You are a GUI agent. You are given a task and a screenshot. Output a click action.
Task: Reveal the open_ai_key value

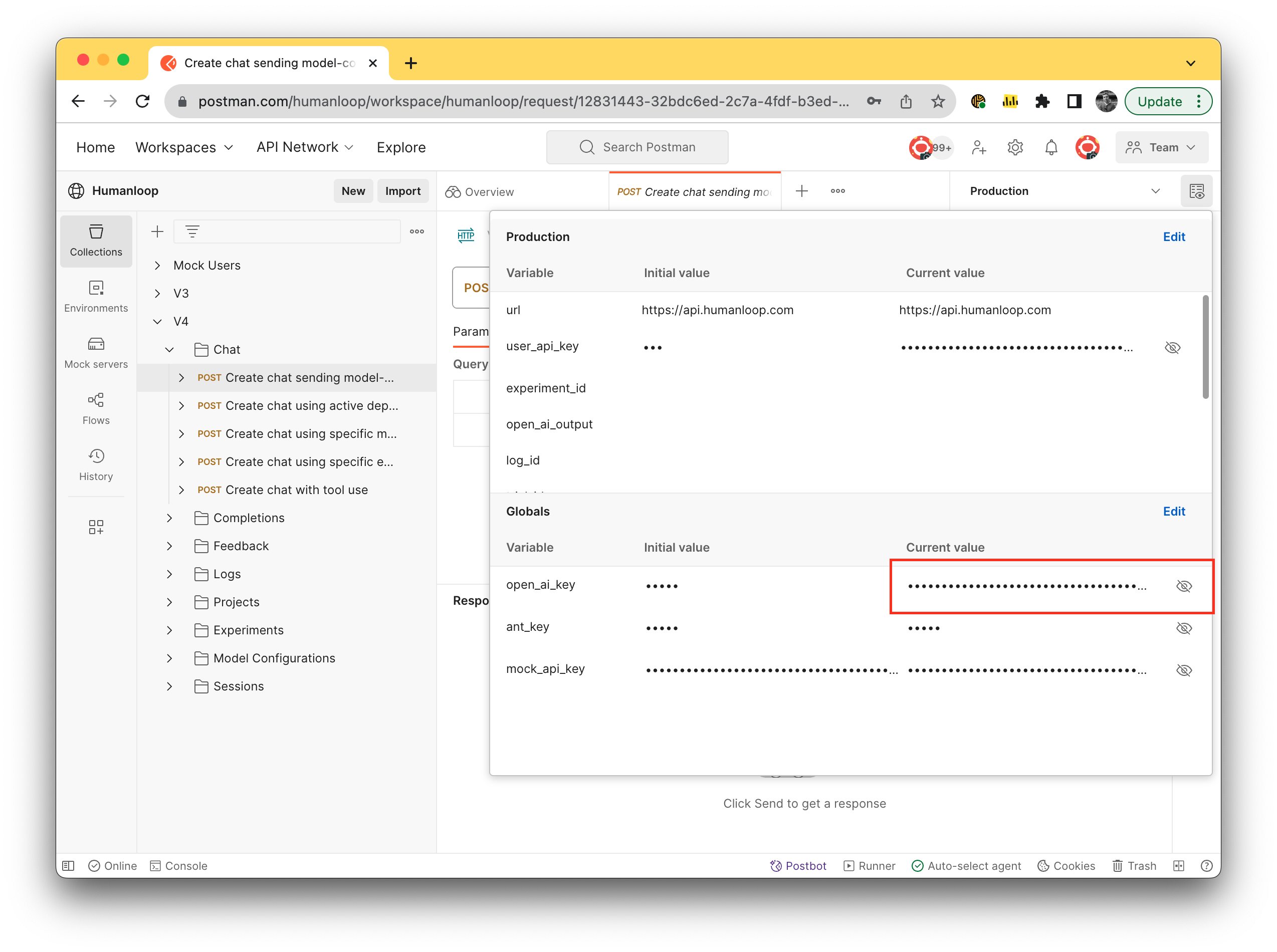point(1183,586)
